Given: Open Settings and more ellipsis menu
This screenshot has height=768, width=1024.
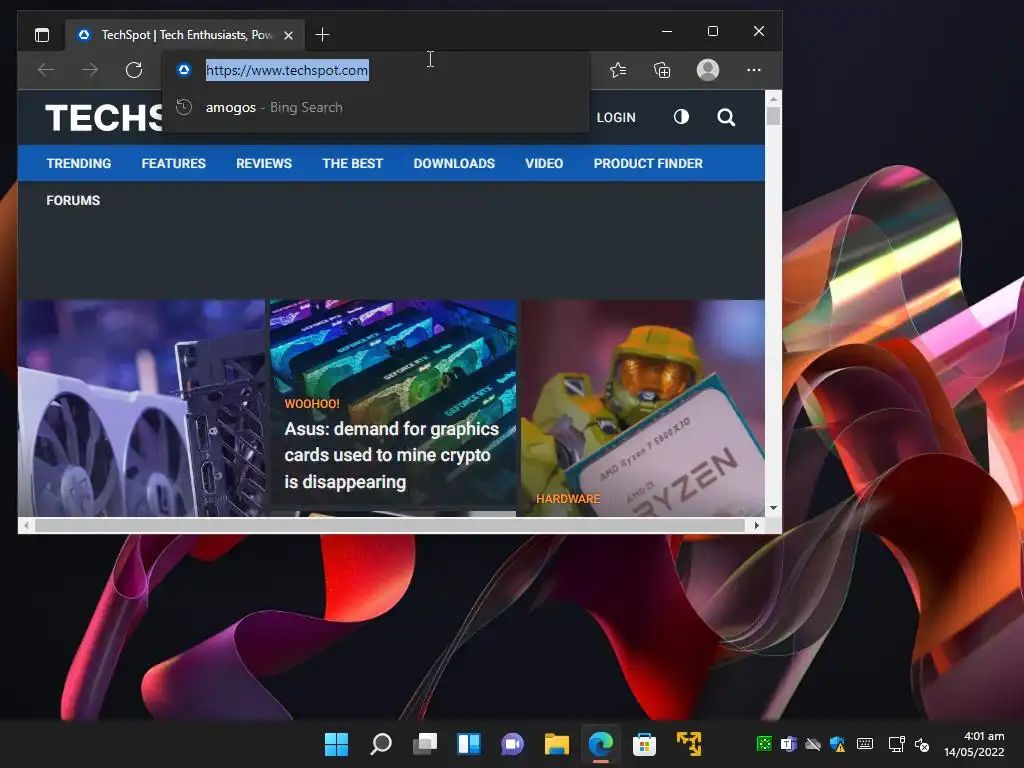Looking at the screenshot, I should click(x=754, y=70).
